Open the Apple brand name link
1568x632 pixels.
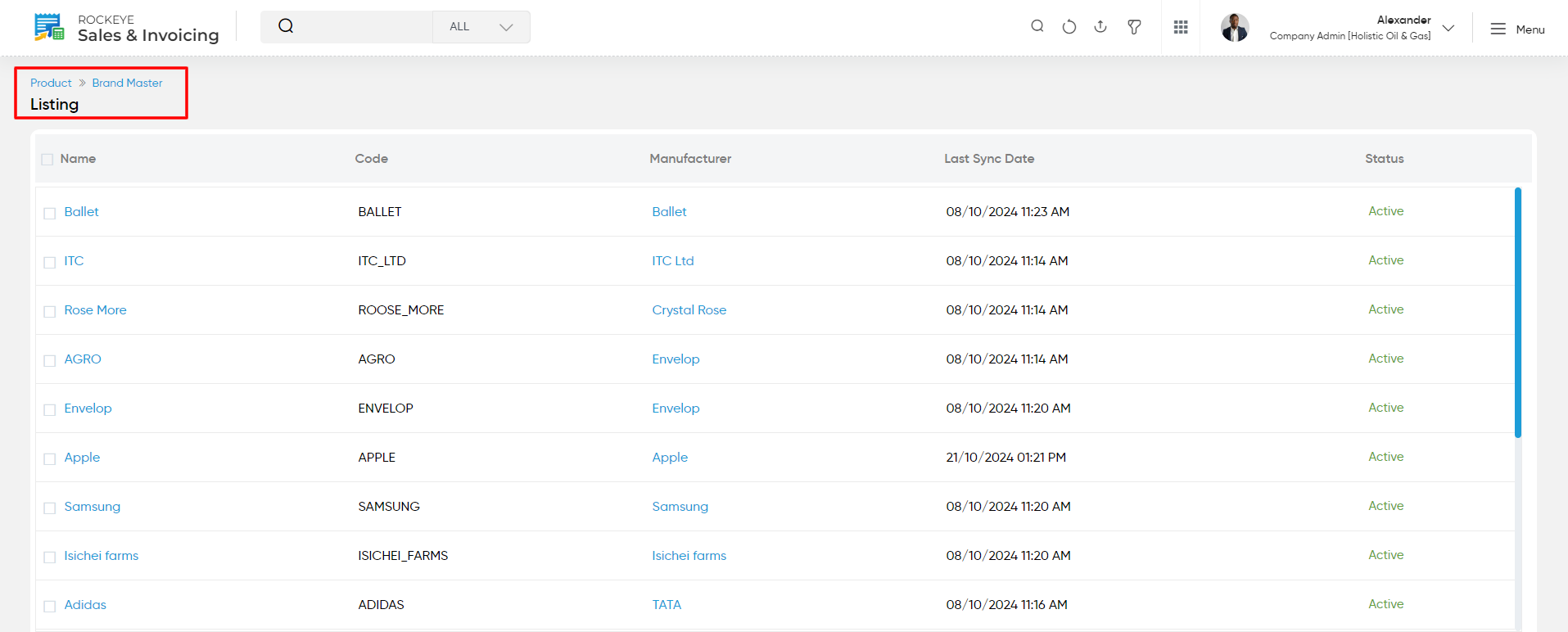[82, 457]
